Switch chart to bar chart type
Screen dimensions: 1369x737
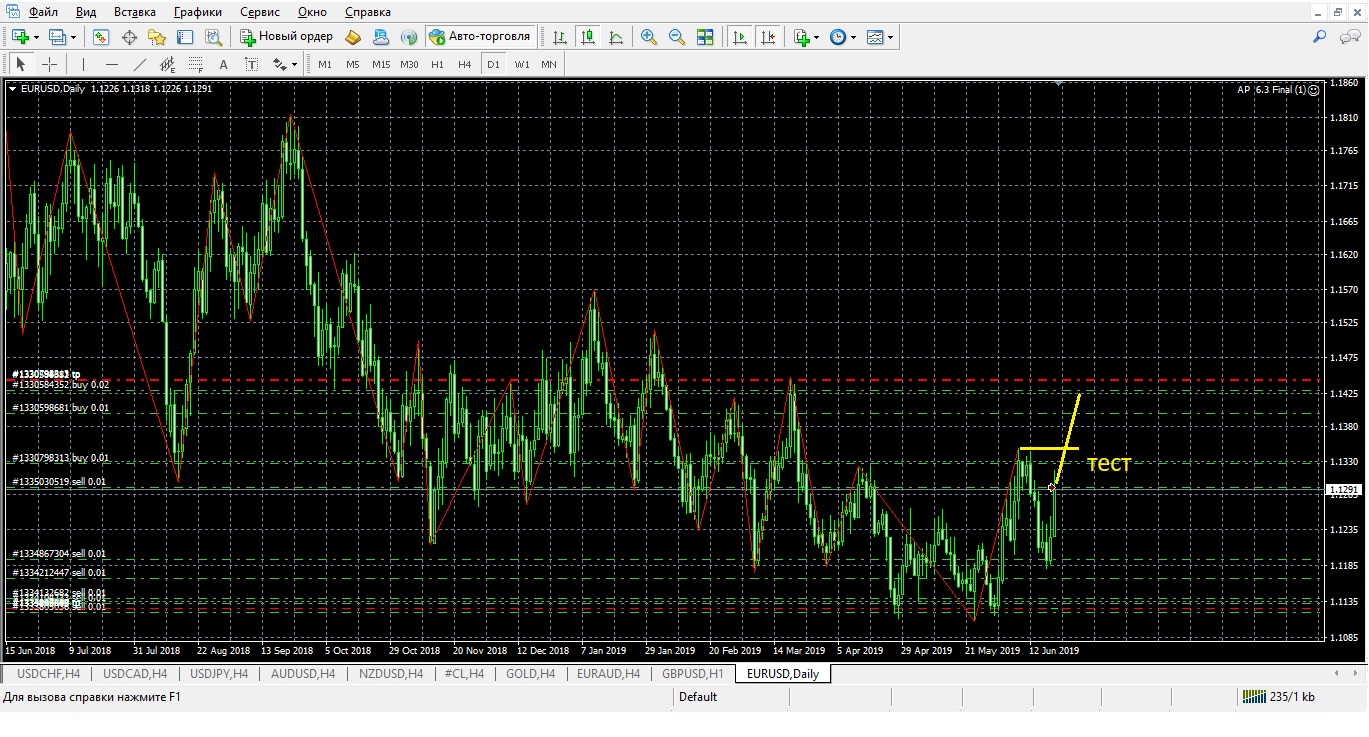coord(561,37)
